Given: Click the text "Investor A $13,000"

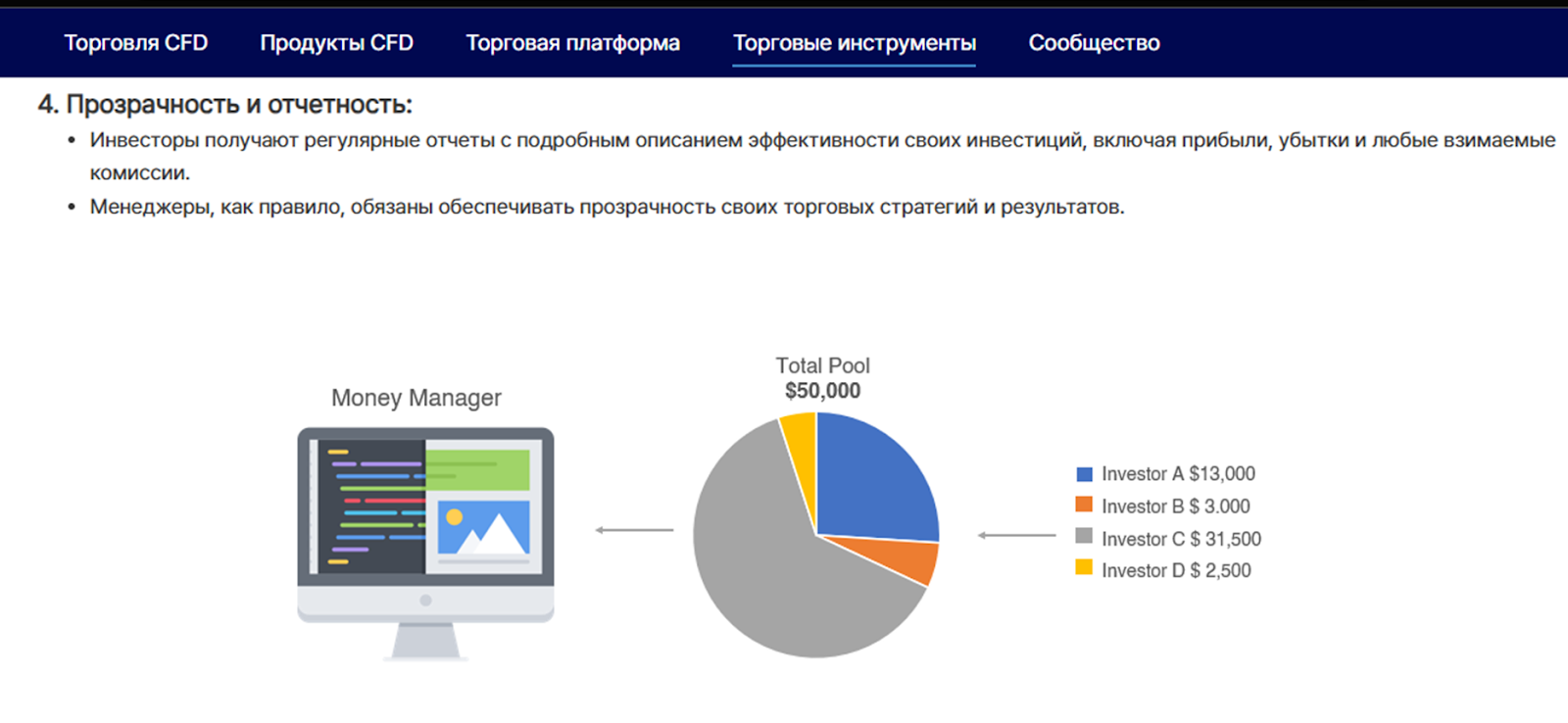Looking at the screenshot, I should [1178, 474].
